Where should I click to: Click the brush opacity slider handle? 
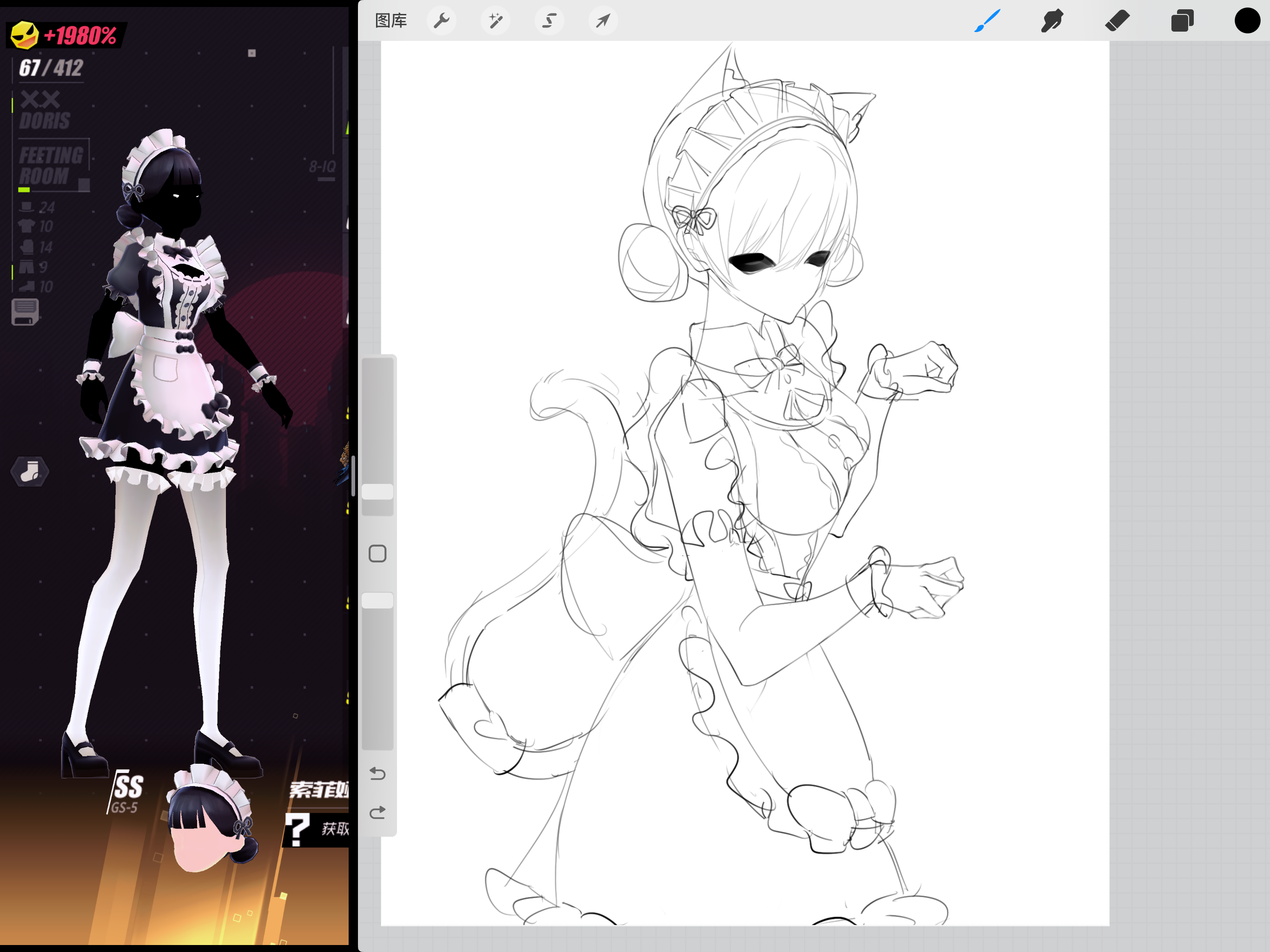click(x=377, y=601)
